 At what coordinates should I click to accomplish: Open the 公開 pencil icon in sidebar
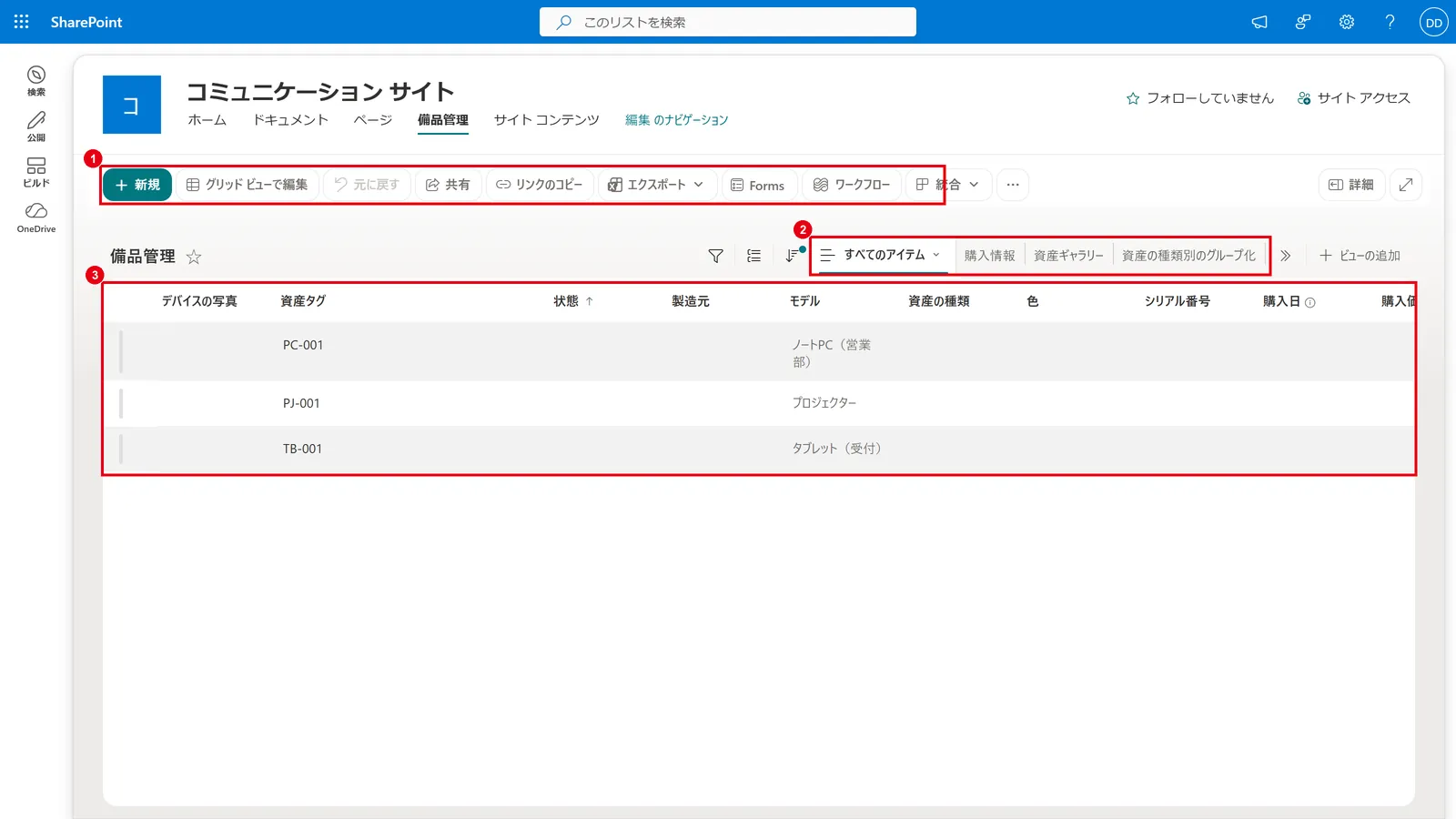pos(36,126)
